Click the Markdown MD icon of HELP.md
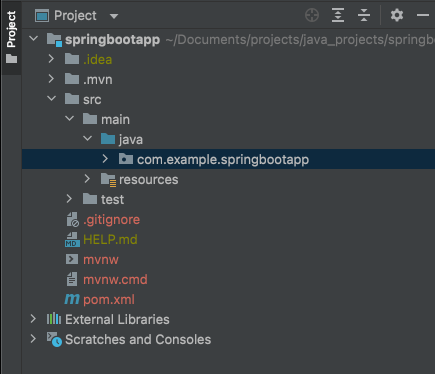 72,240
